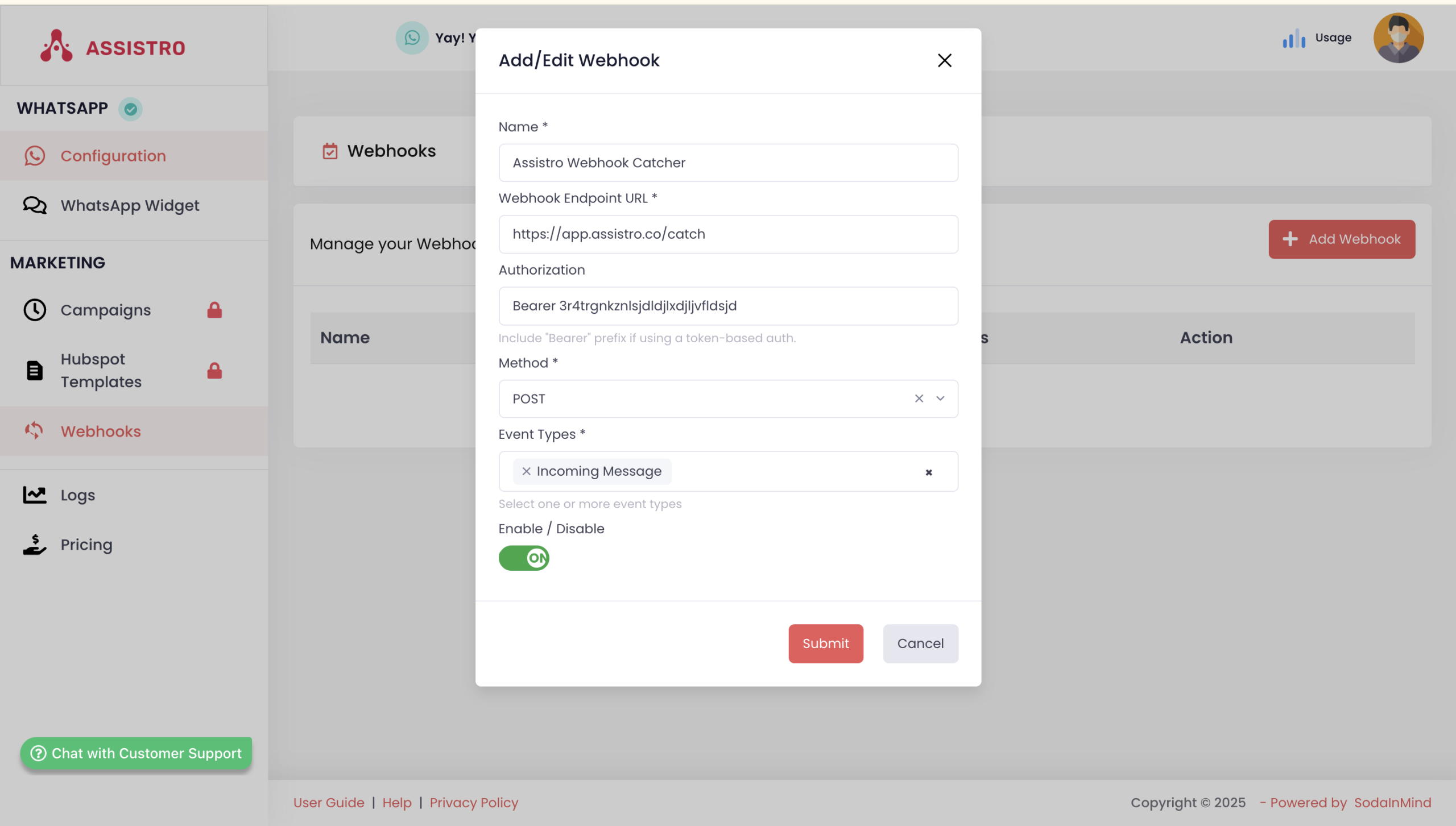Open the user profile avatar

tap(1398, 38)
